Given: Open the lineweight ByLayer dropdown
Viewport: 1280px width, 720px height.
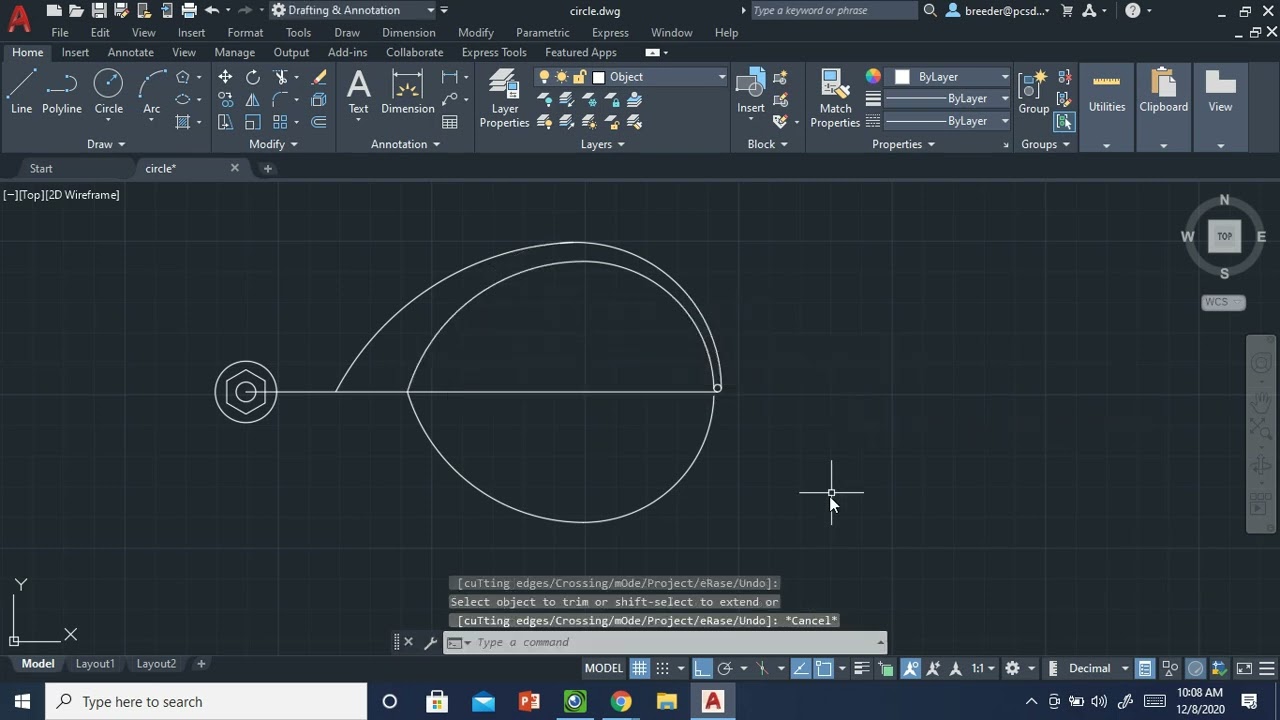Looking at the screenshot, I should click(948, 99).
